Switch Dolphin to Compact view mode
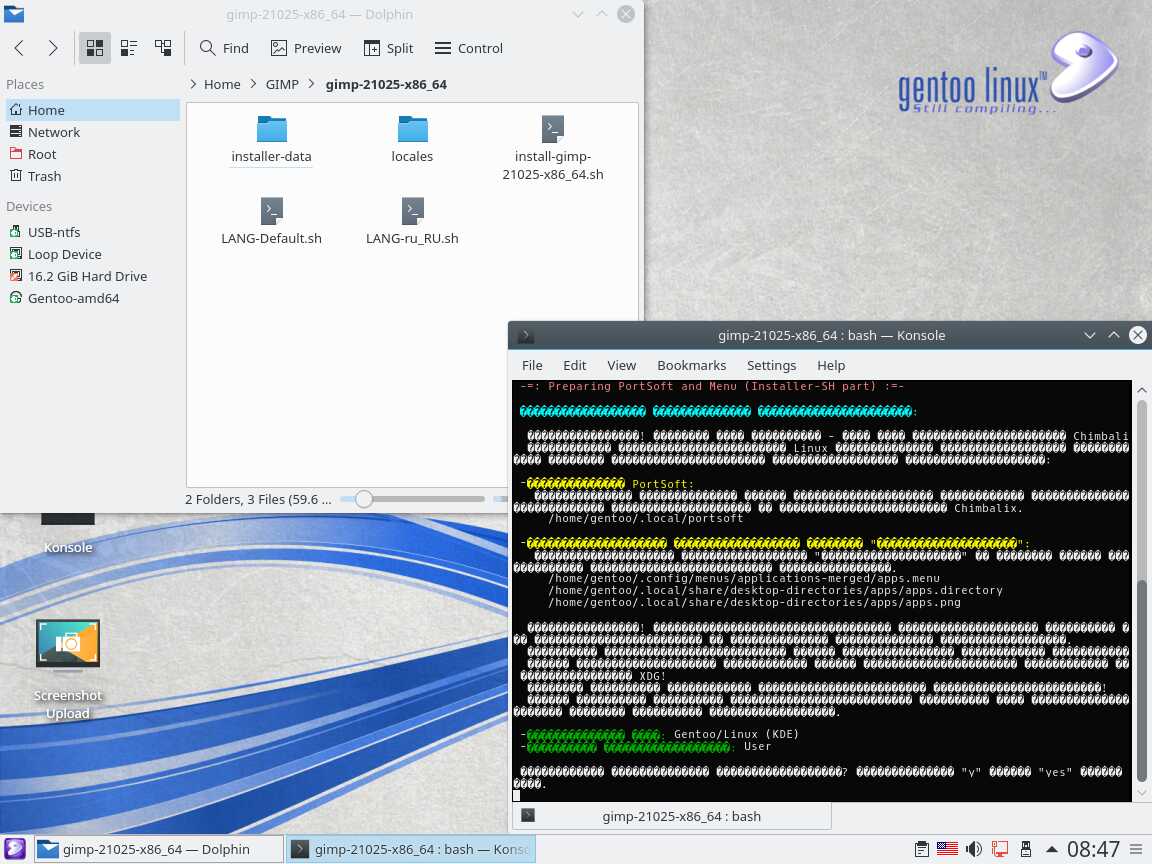1152x864 pixels. pyautogui.click(x=129, y=48)
